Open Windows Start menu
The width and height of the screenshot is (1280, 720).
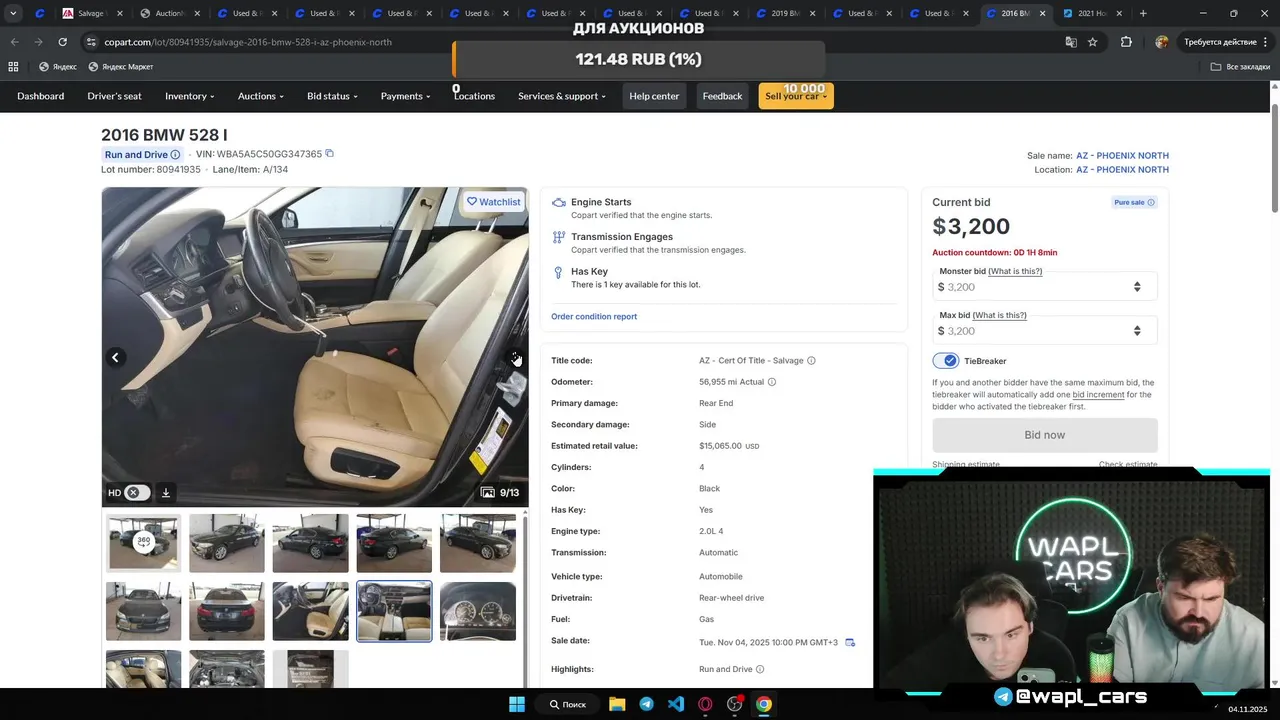click(517, 704)
